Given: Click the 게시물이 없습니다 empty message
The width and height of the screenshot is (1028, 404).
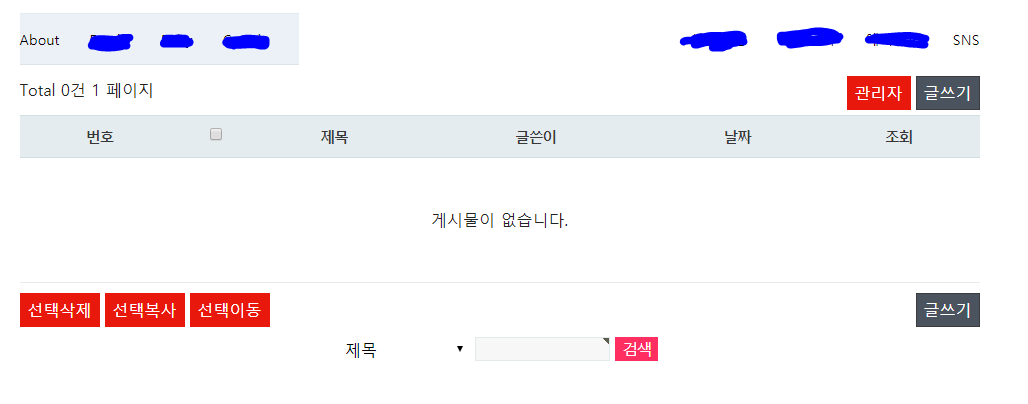Looking at the screenshot, I should click(500, 220).
